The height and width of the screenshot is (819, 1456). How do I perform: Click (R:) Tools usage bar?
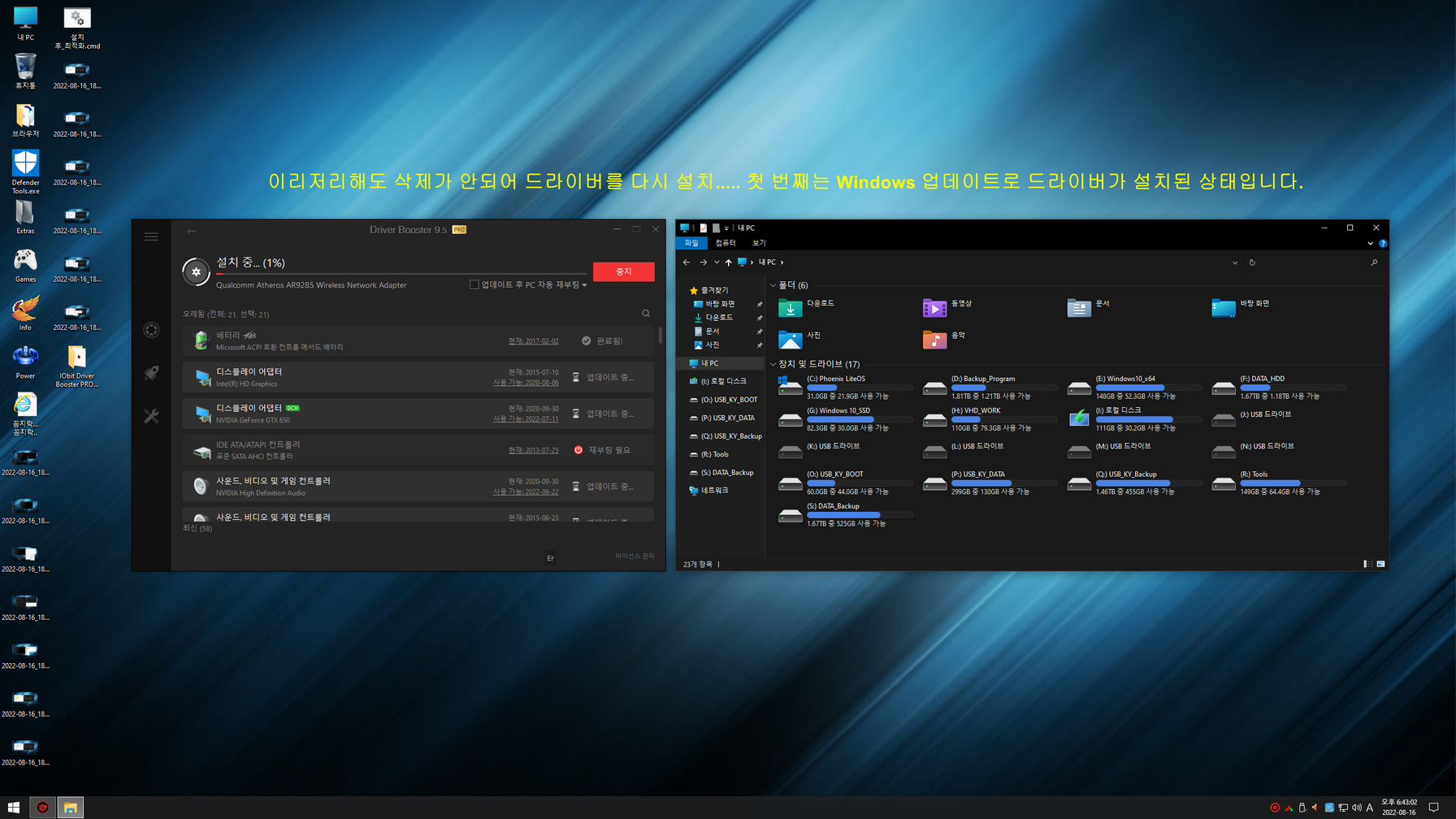coord(1293,483)
